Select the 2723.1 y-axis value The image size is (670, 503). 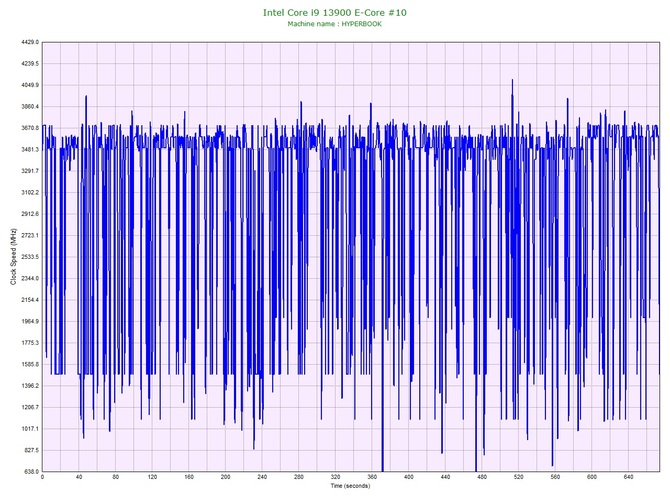[30, 235]
